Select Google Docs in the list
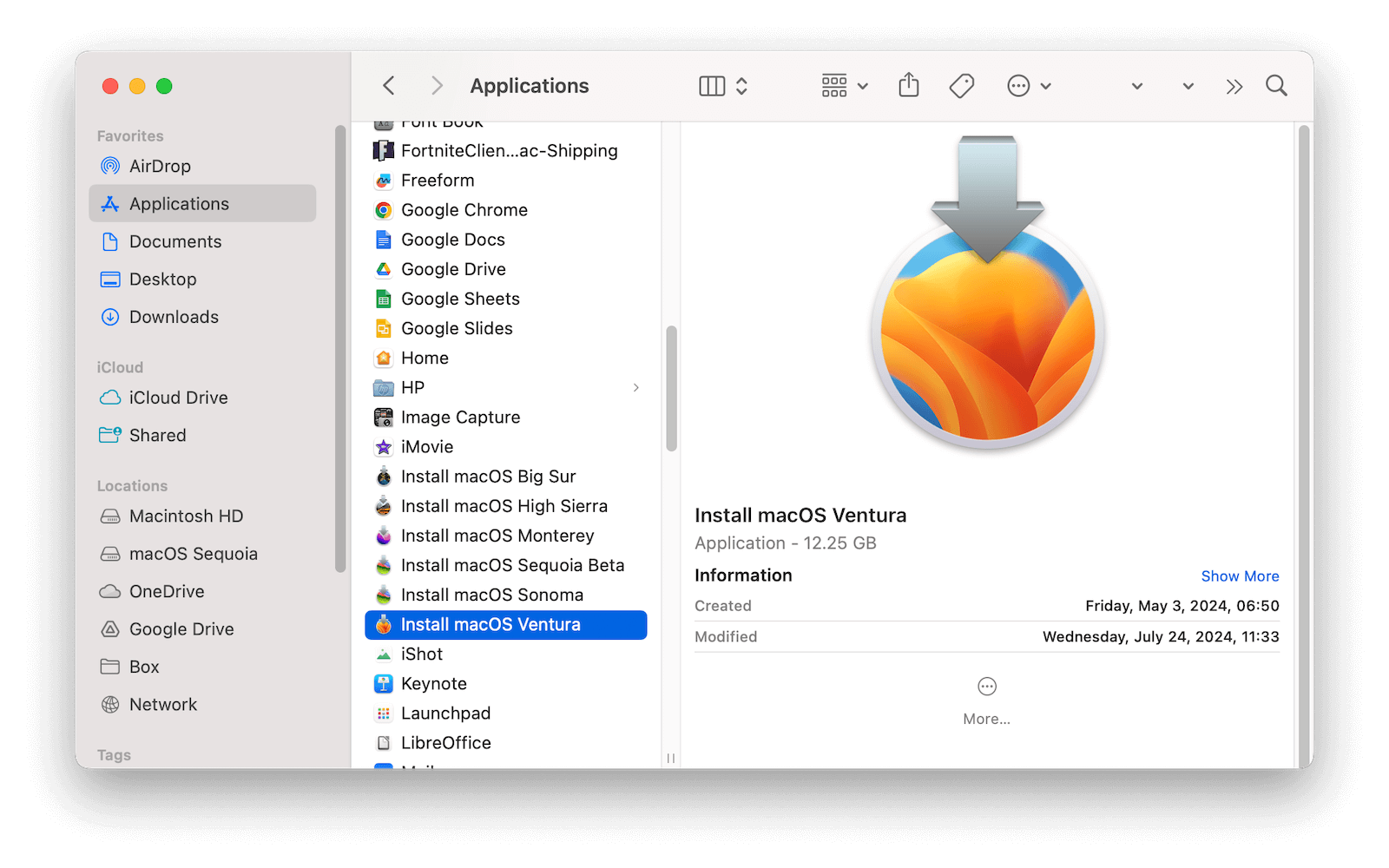 (506, 240)
